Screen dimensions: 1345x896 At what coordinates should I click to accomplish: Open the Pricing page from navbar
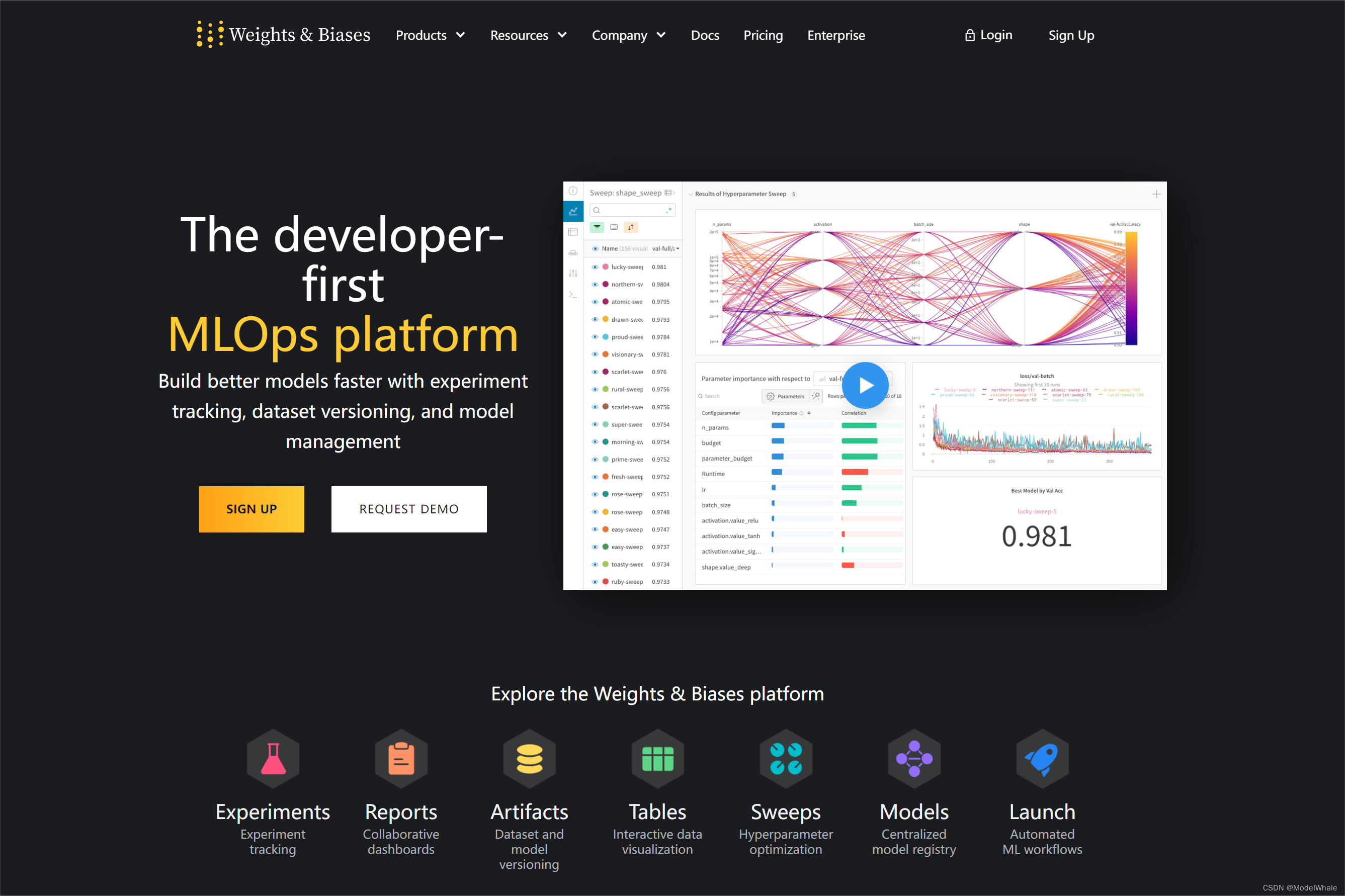(x=763, y=35)
